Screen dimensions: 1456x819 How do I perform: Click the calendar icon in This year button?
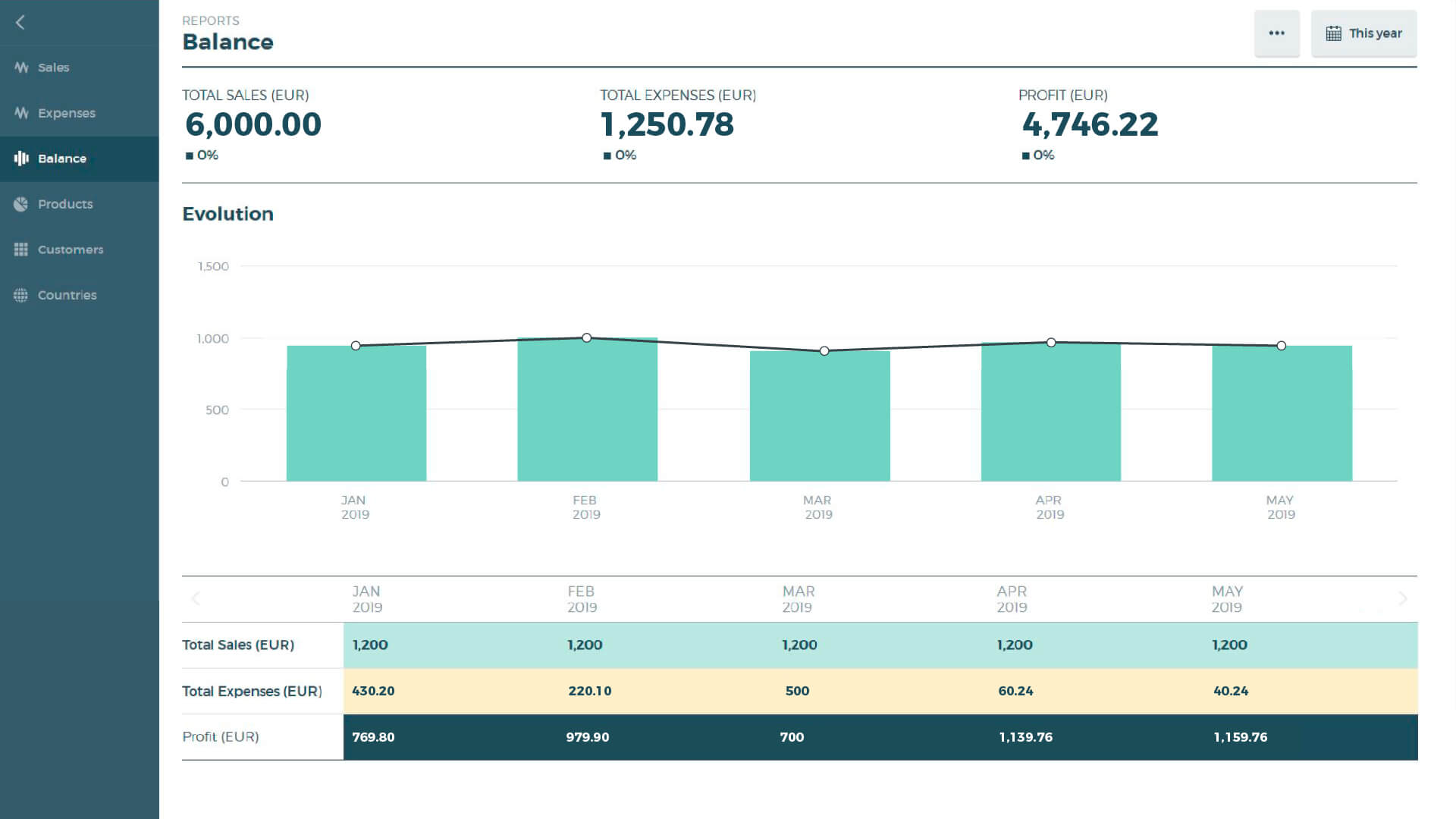click(1333, 33)
